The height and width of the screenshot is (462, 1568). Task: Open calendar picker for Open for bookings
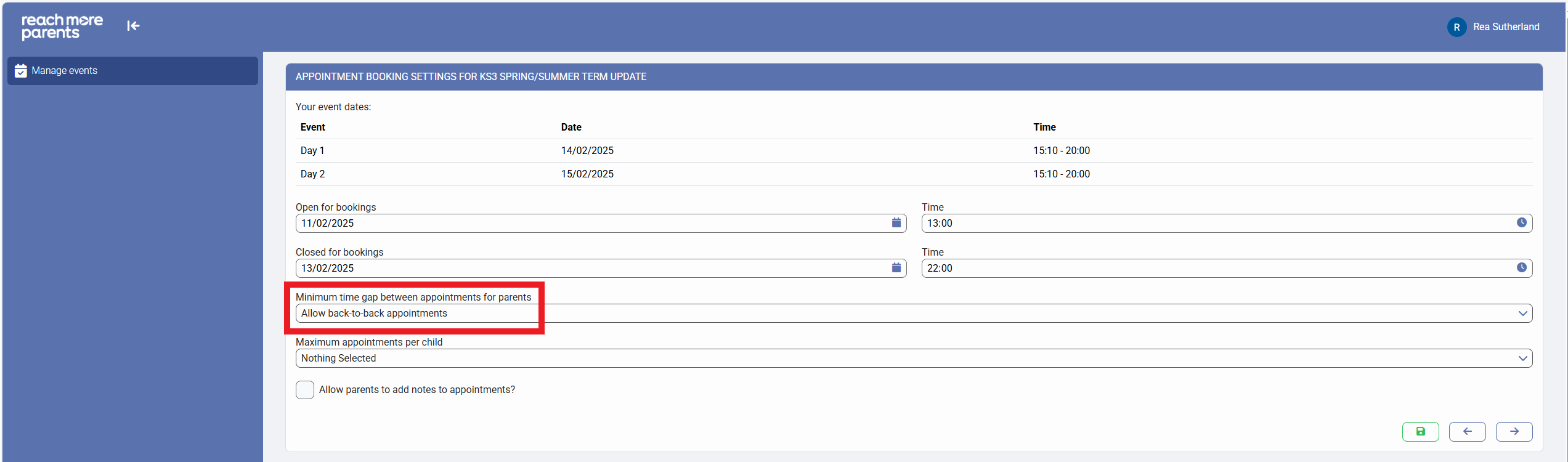tap(896, 223)
